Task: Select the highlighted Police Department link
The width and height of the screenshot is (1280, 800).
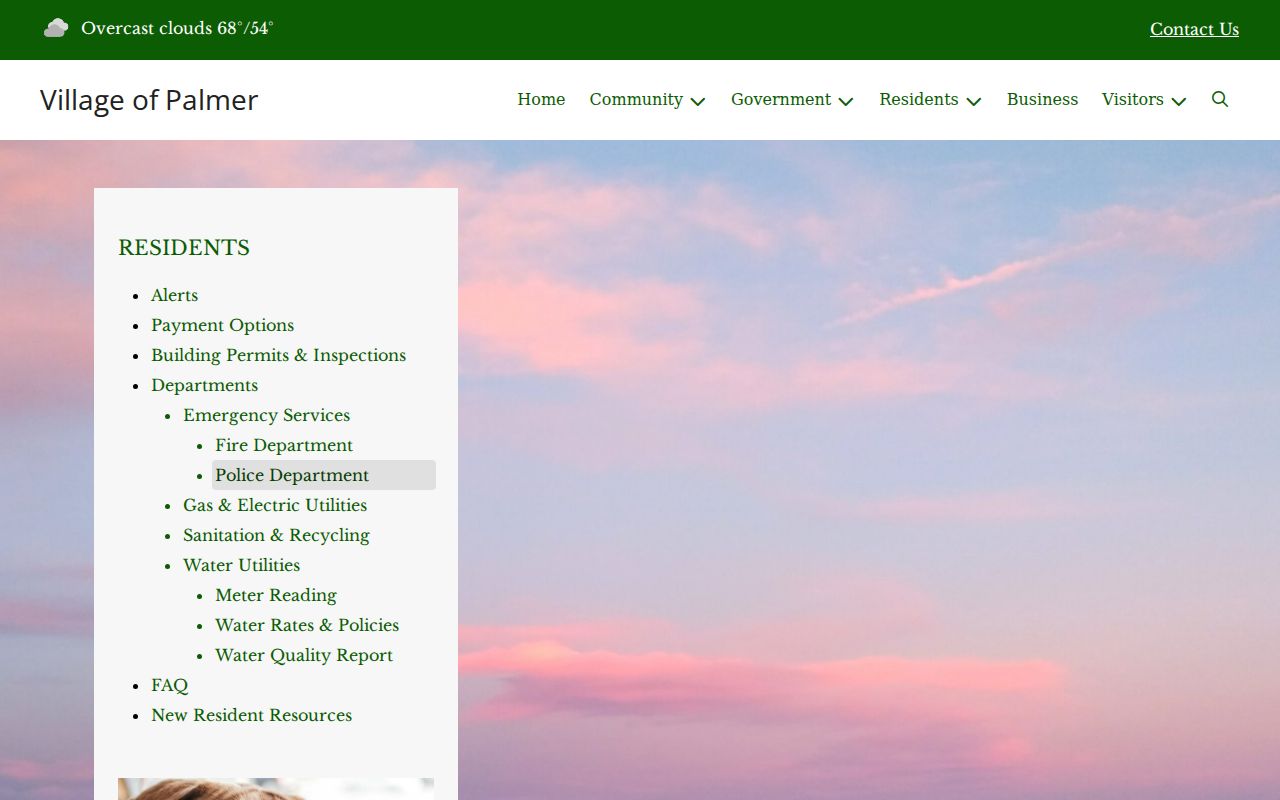Action: 324,475
